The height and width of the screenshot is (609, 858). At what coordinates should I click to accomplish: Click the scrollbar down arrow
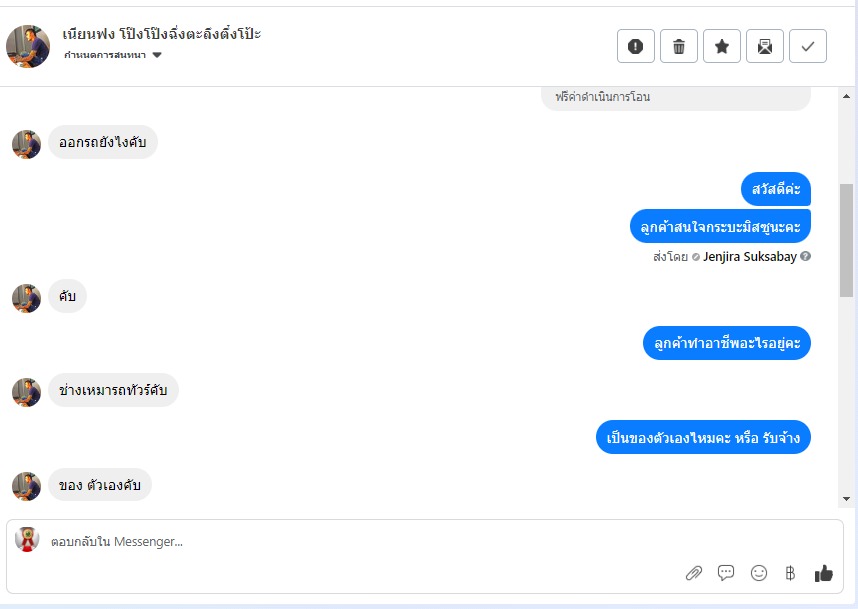[847, 499]
